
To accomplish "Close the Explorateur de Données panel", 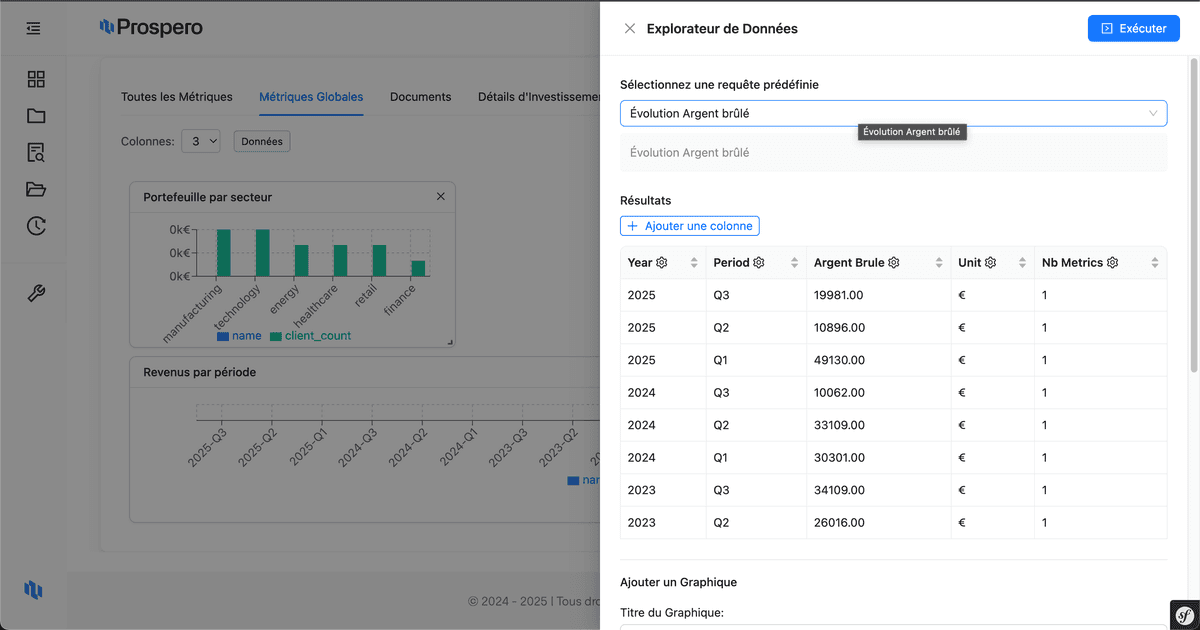I will coord(629,29).
